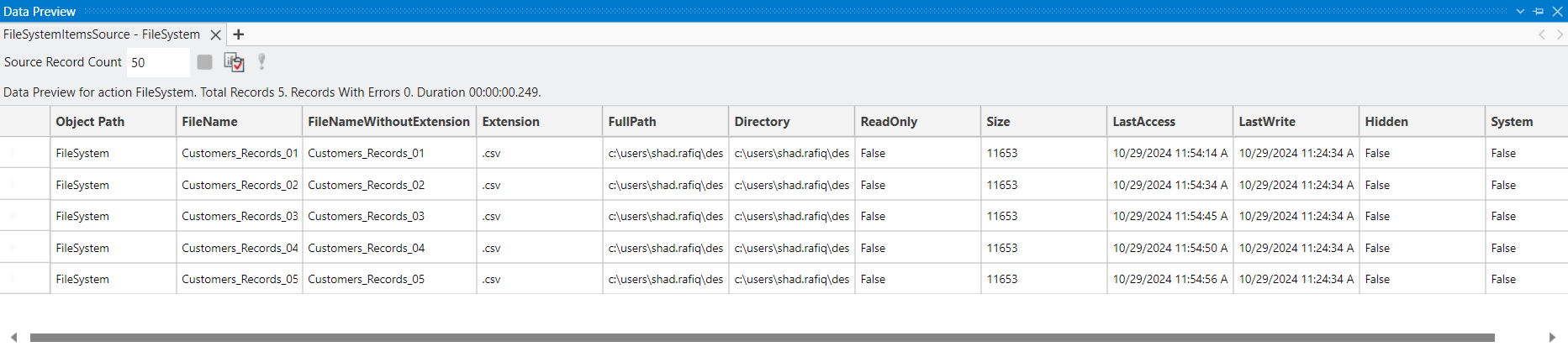This screenshot has width=1568, height=352.
Task: Expand the row arrow for Customers_Records_03
Action: [13, 216]
